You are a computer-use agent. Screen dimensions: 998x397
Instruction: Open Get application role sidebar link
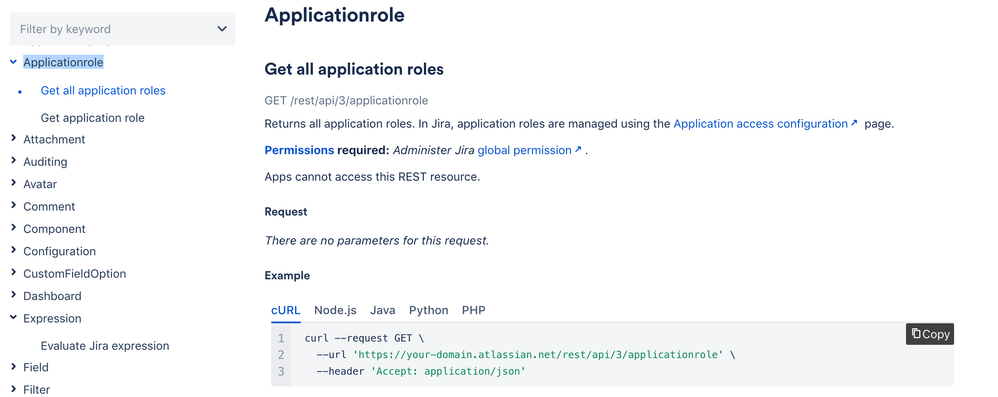click(92, 118)
